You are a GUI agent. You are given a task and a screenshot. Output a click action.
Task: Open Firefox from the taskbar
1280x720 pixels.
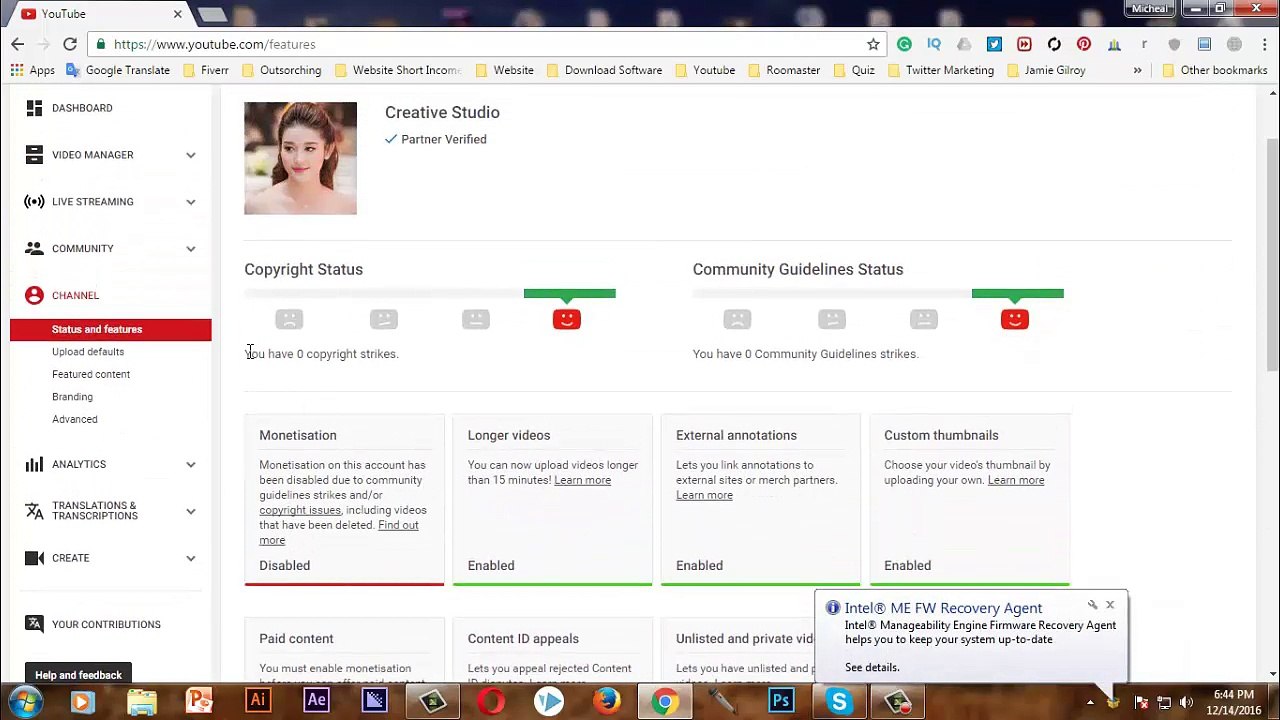click(606, 702)
